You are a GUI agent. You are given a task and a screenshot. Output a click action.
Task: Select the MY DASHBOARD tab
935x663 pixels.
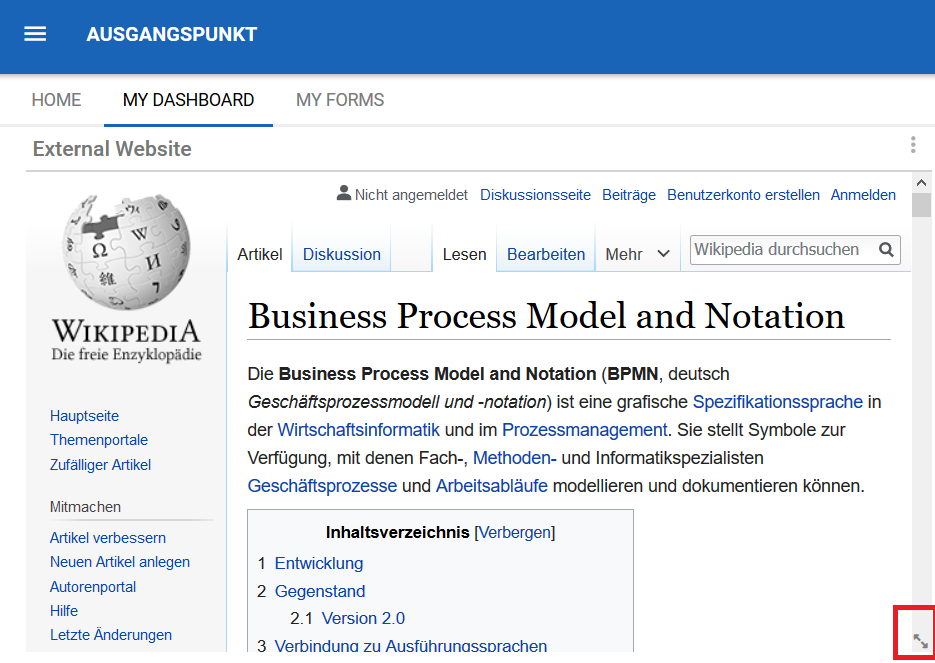[188, 100]
